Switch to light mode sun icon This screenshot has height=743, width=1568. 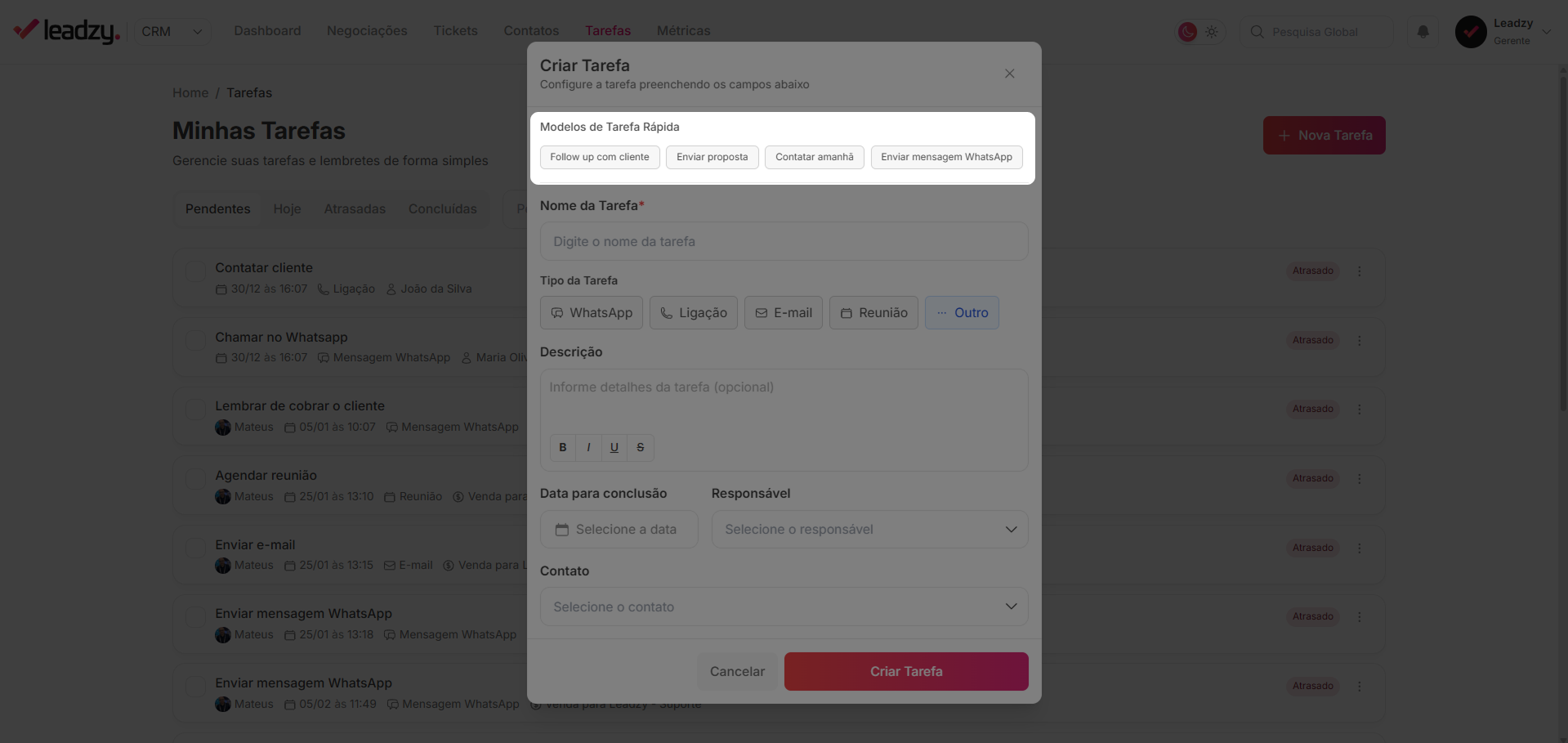pyautogui.click(x=1212, y=32)
